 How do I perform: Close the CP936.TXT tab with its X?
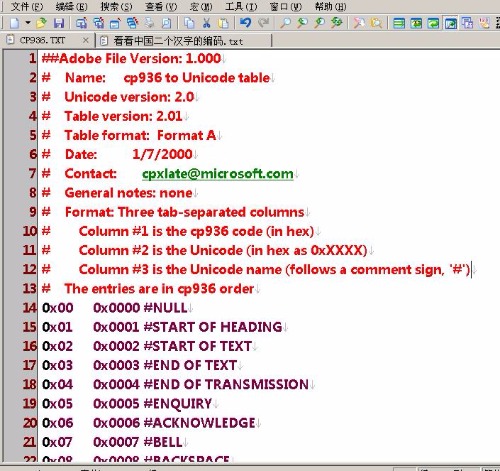[x=86, y=40]
